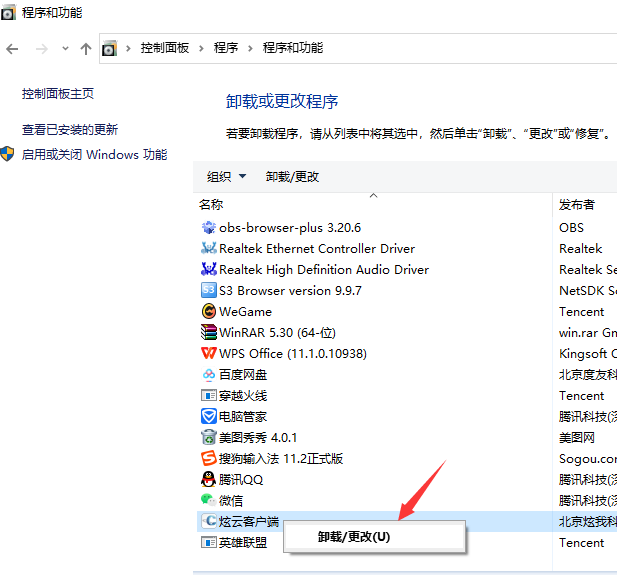617x575 pixels.
Task: Select the 微信 program icon
Action: tap(209, 500)
